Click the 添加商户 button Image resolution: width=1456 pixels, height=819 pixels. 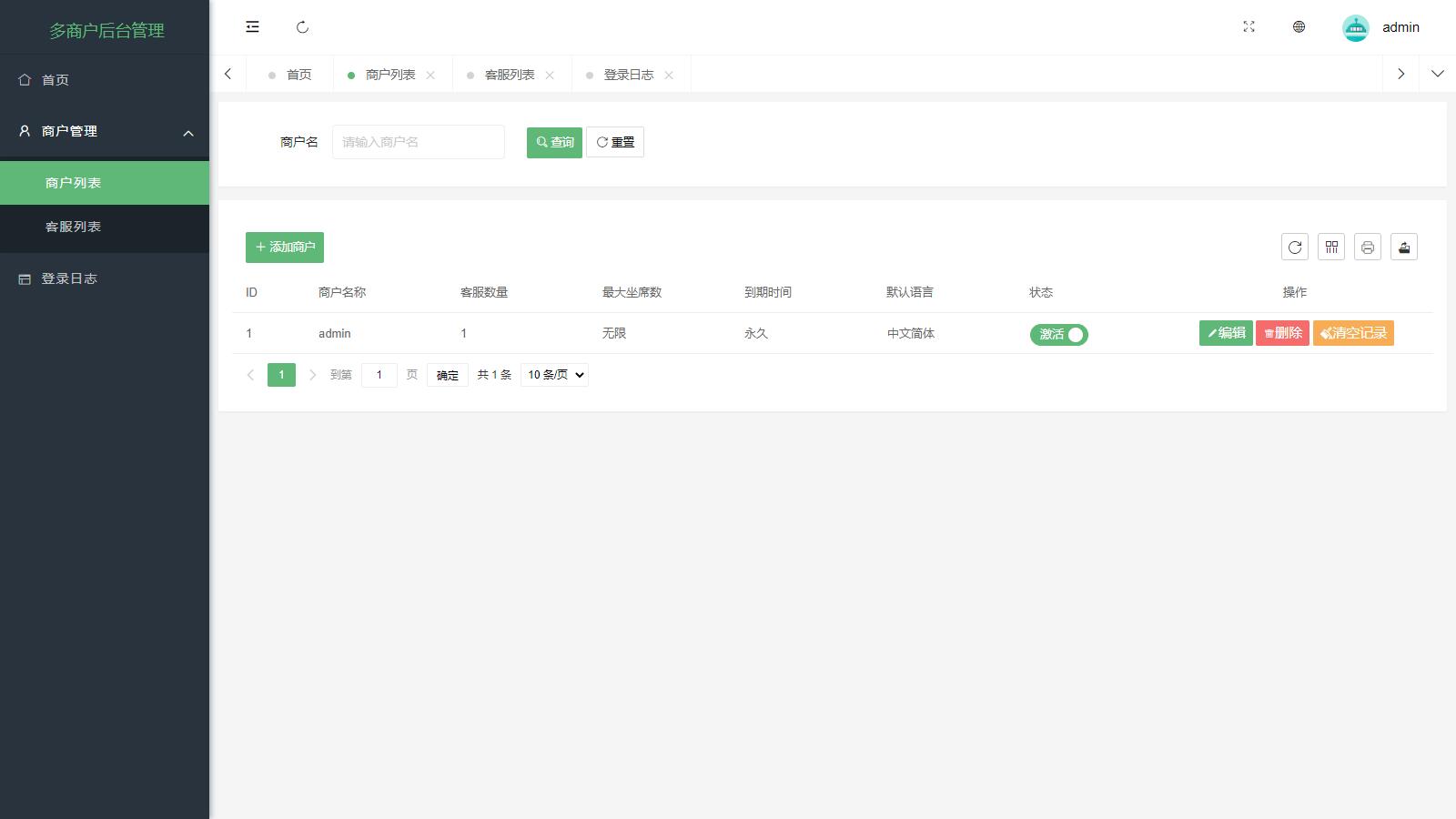point(284,247)
